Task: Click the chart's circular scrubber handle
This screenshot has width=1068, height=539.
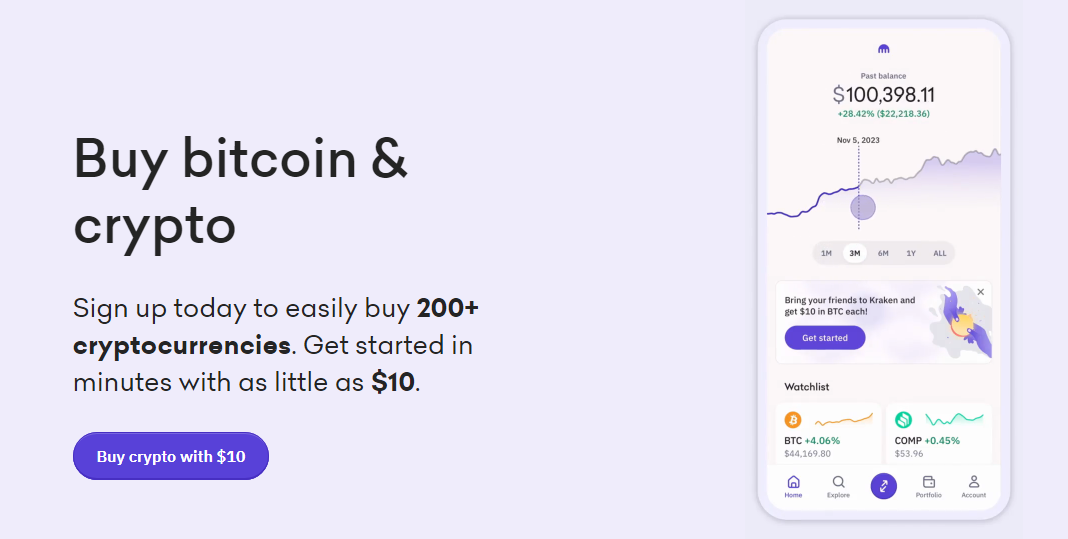Action: tap(862, 207)
